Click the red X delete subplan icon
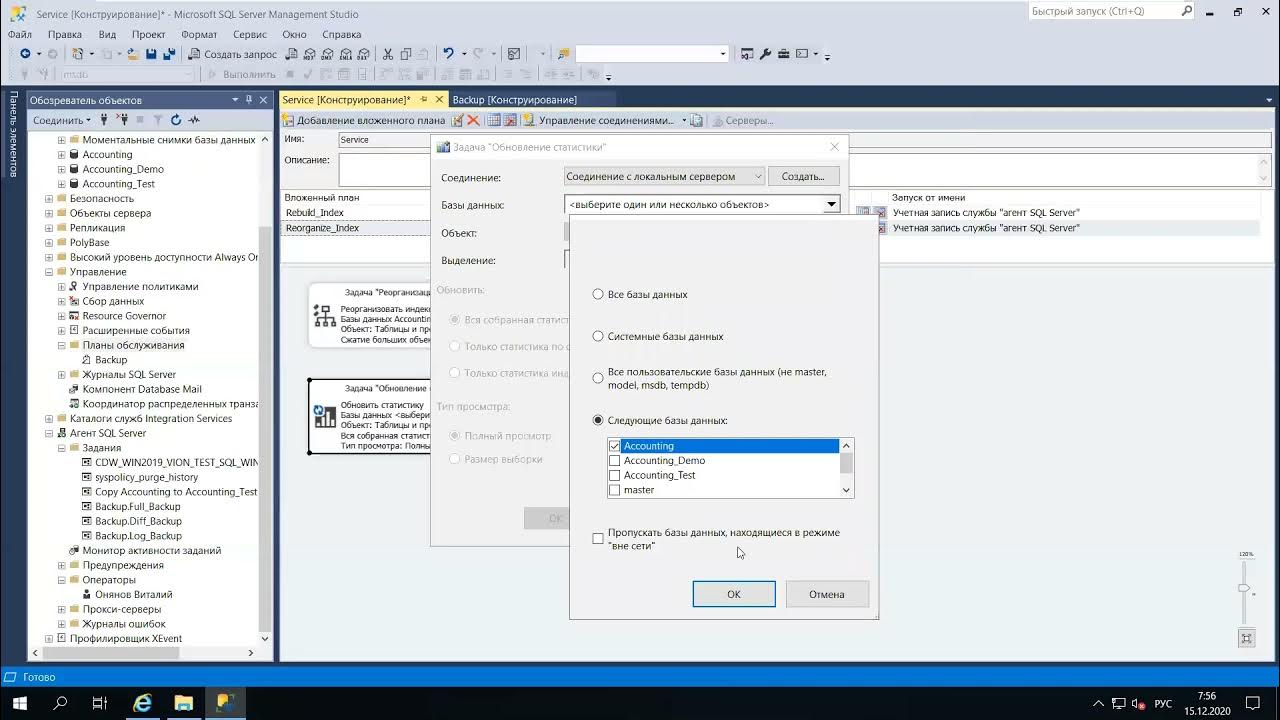The image size is (1280, 720). (x=473, y=120)
